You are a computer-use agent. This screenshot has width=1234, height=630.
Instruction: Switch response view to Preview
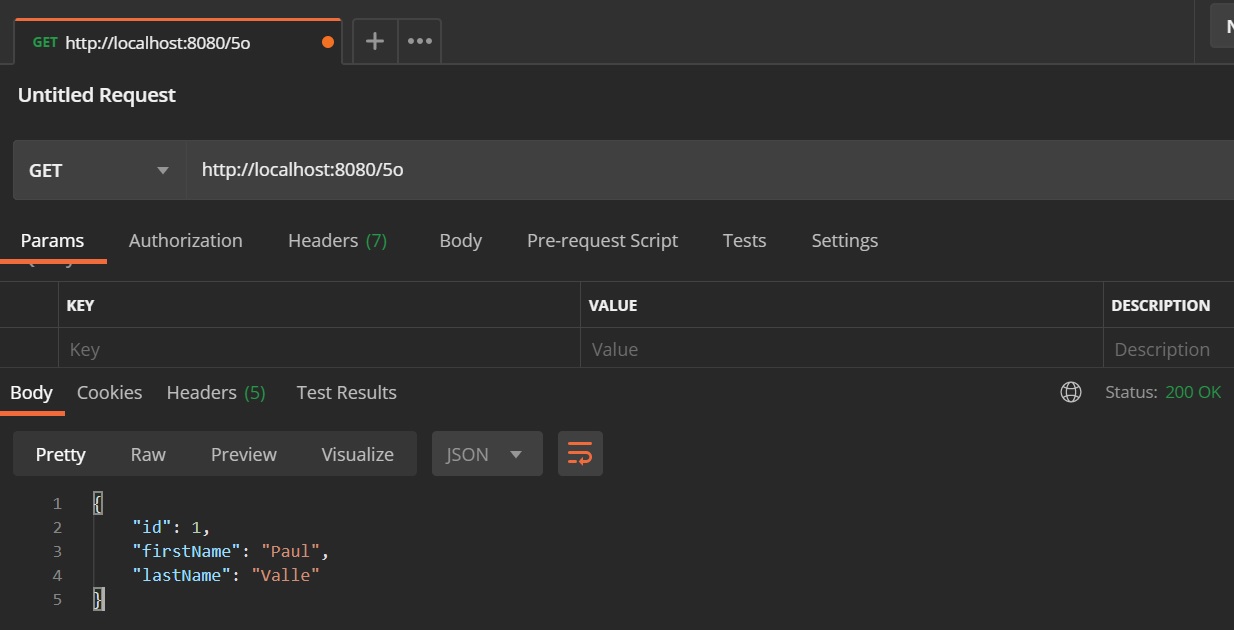point(243,454)
